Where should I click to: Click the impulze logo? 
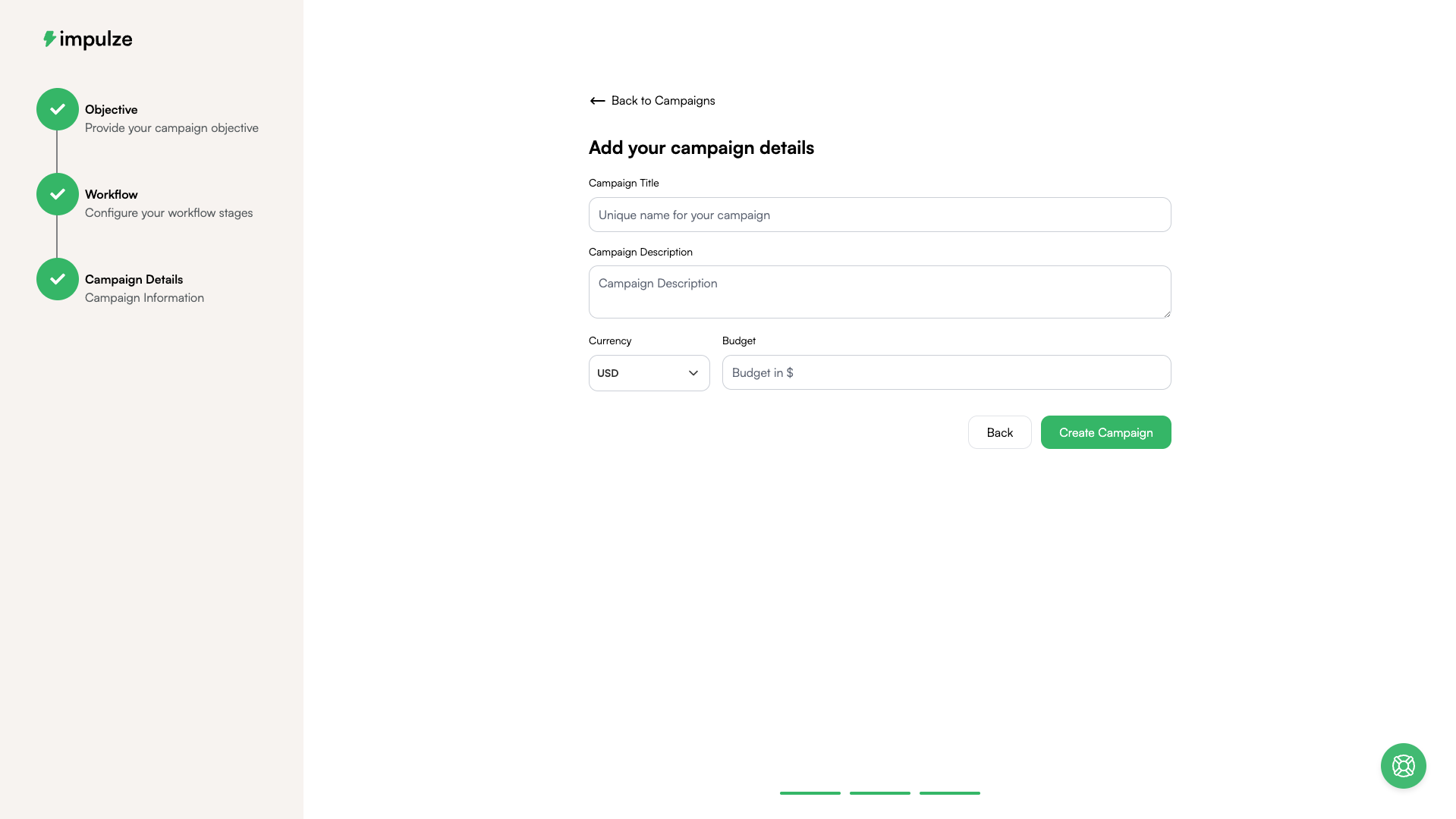(87, 39)
